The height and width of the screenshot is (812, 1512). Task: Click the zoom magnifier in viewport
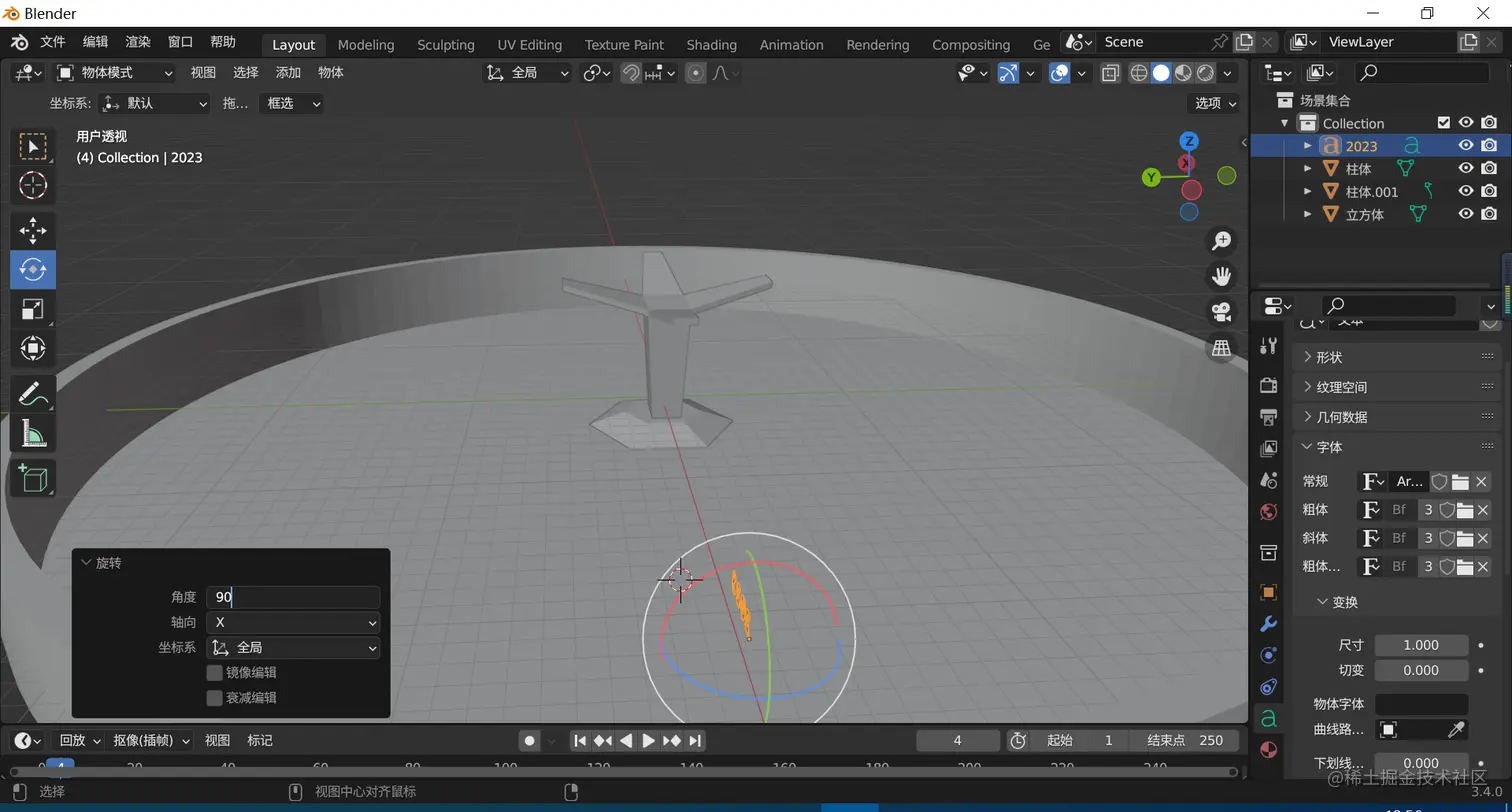1221,241
